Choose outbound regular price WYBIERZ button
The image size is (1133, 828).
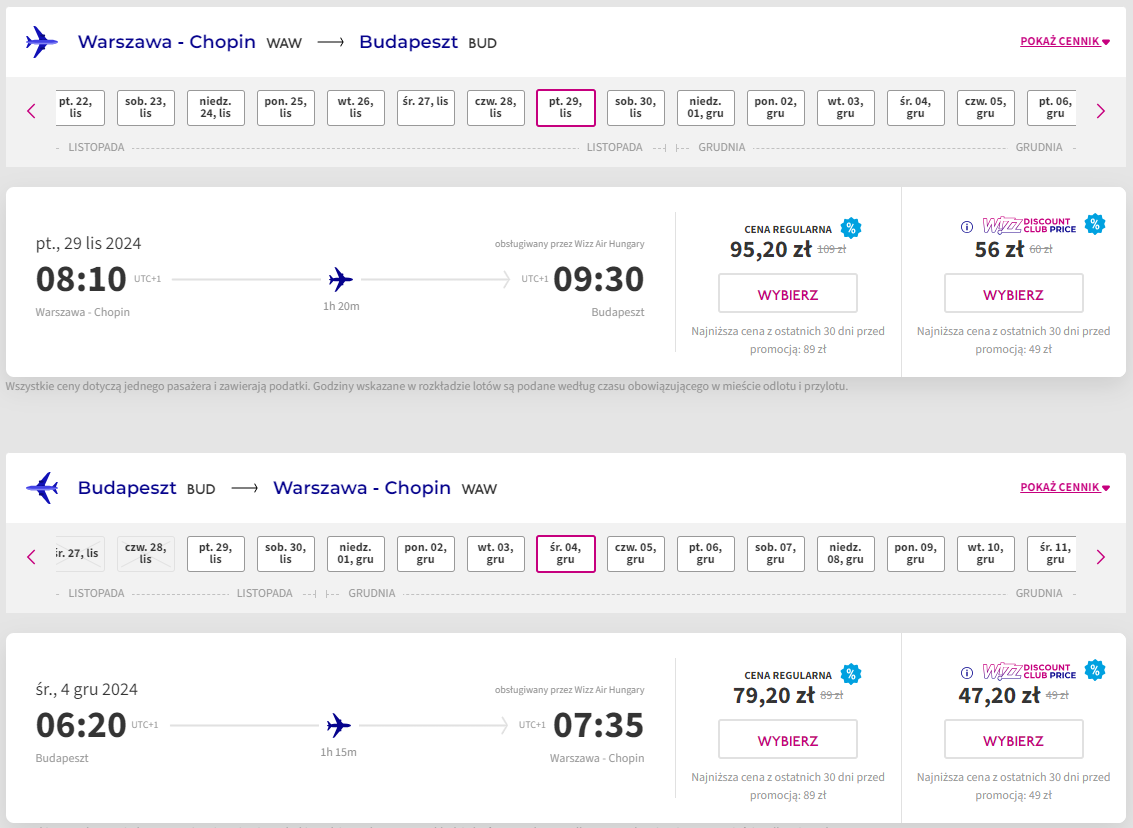788,293
